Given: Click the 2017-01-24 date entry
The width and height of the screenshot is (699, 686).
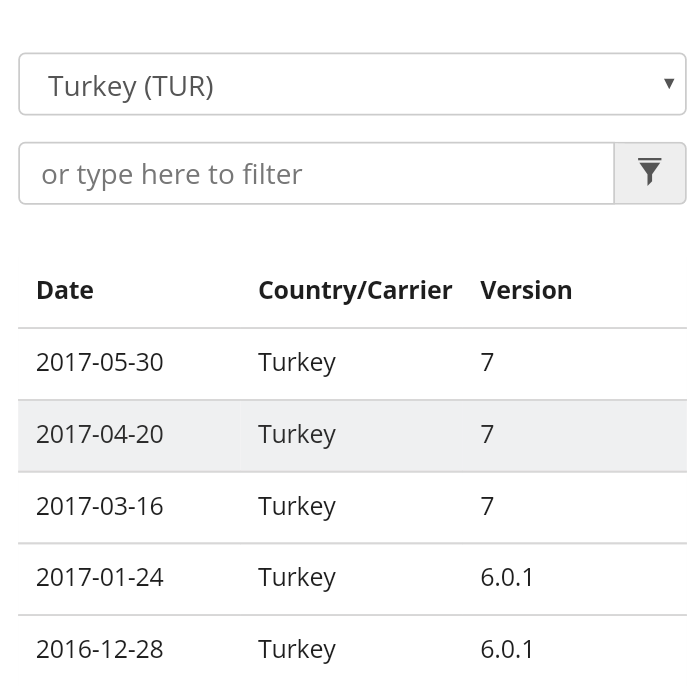Looking at the screenshot, I should [x=99, y=577].
